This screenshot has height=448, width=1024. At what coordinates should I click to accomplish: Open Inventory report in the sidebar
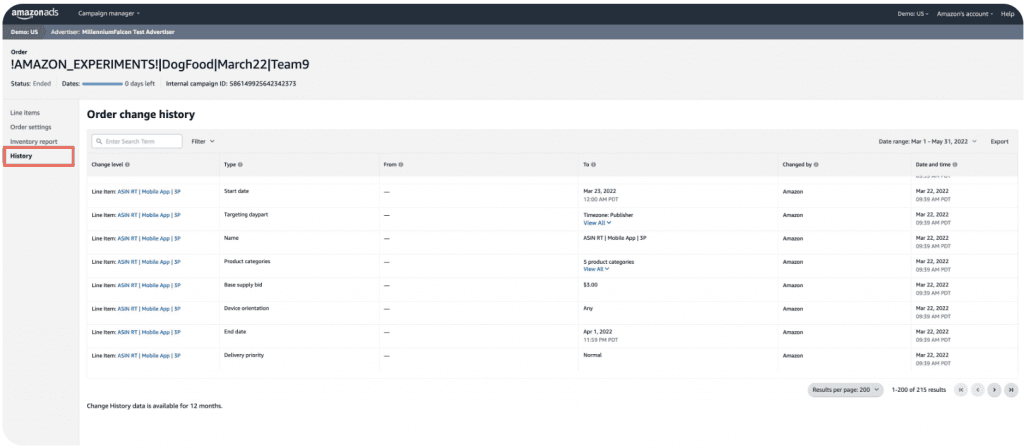(x=34, y=142)
